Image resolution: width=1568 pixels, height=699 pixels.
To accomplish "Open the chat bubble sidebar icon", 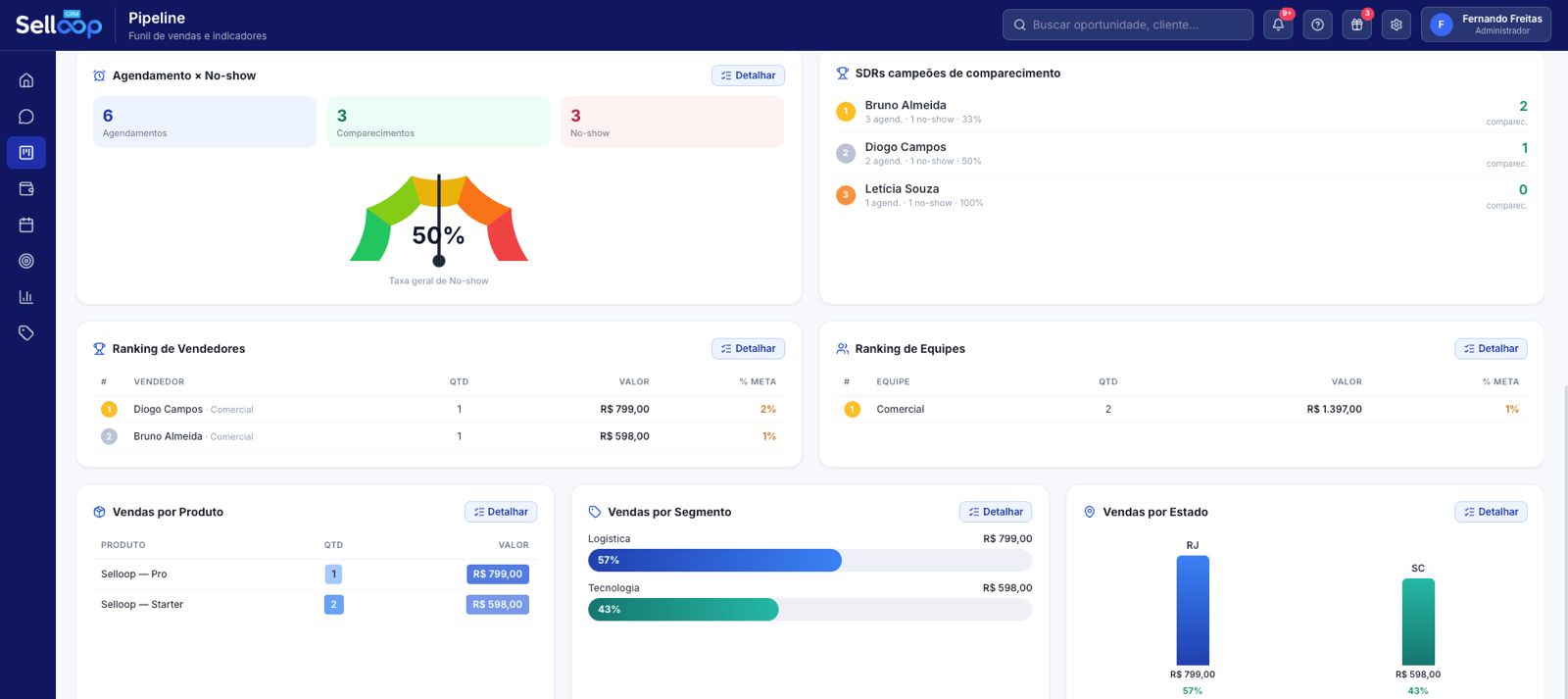I will [x=26, y=117].
